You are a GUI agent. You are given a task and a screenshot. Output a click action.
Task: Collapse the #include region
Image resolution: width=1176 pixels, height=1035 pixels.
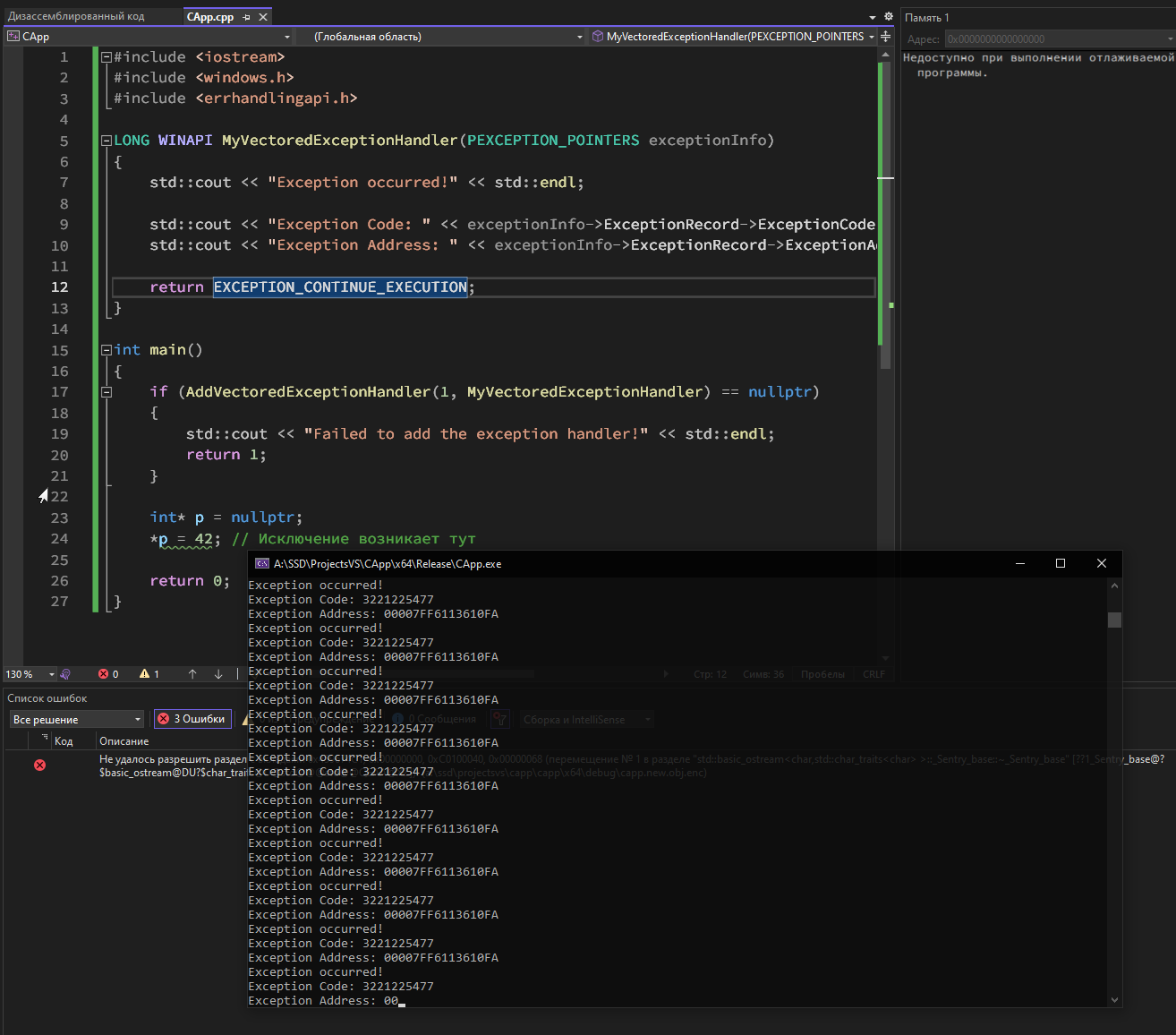(107, 57)
